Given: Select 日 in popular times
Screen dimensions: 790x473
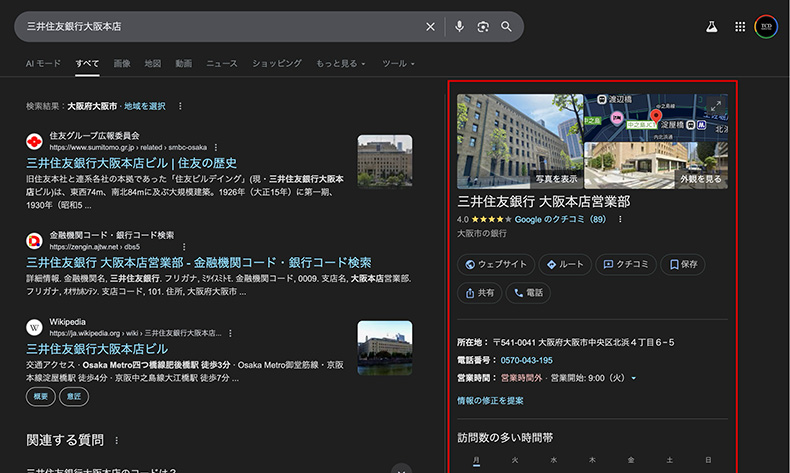Looking at the screenshot, I should tap(708, 460).
